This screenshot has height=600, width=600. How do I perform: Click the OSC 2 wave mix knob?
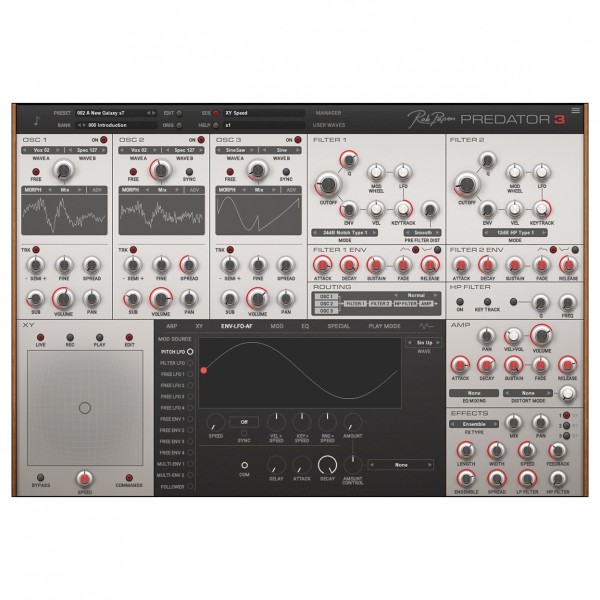click(x=161, y=170)
